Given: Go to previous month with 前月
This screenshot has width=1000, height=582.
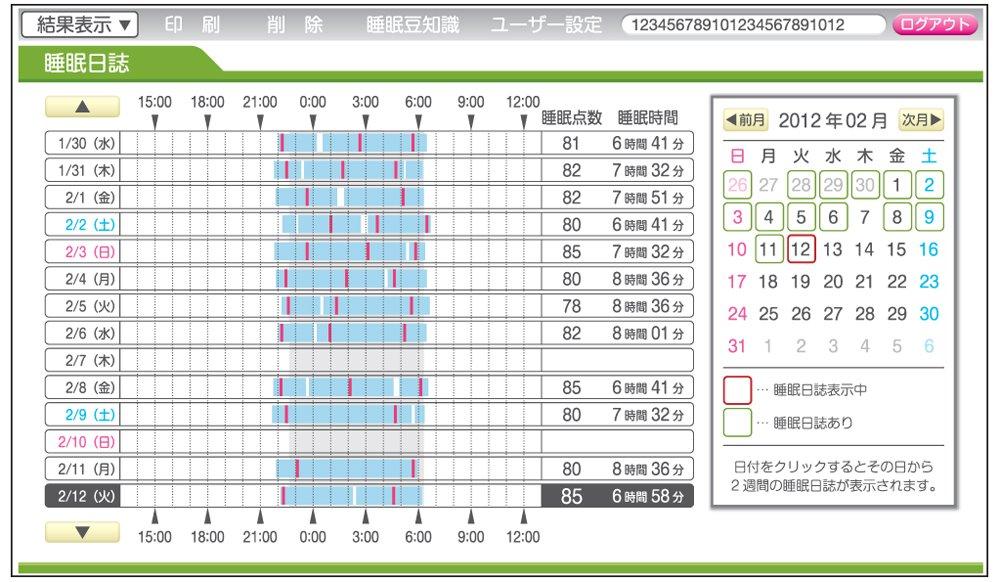Looking at the screenshot, I should [x=746, y=121].
